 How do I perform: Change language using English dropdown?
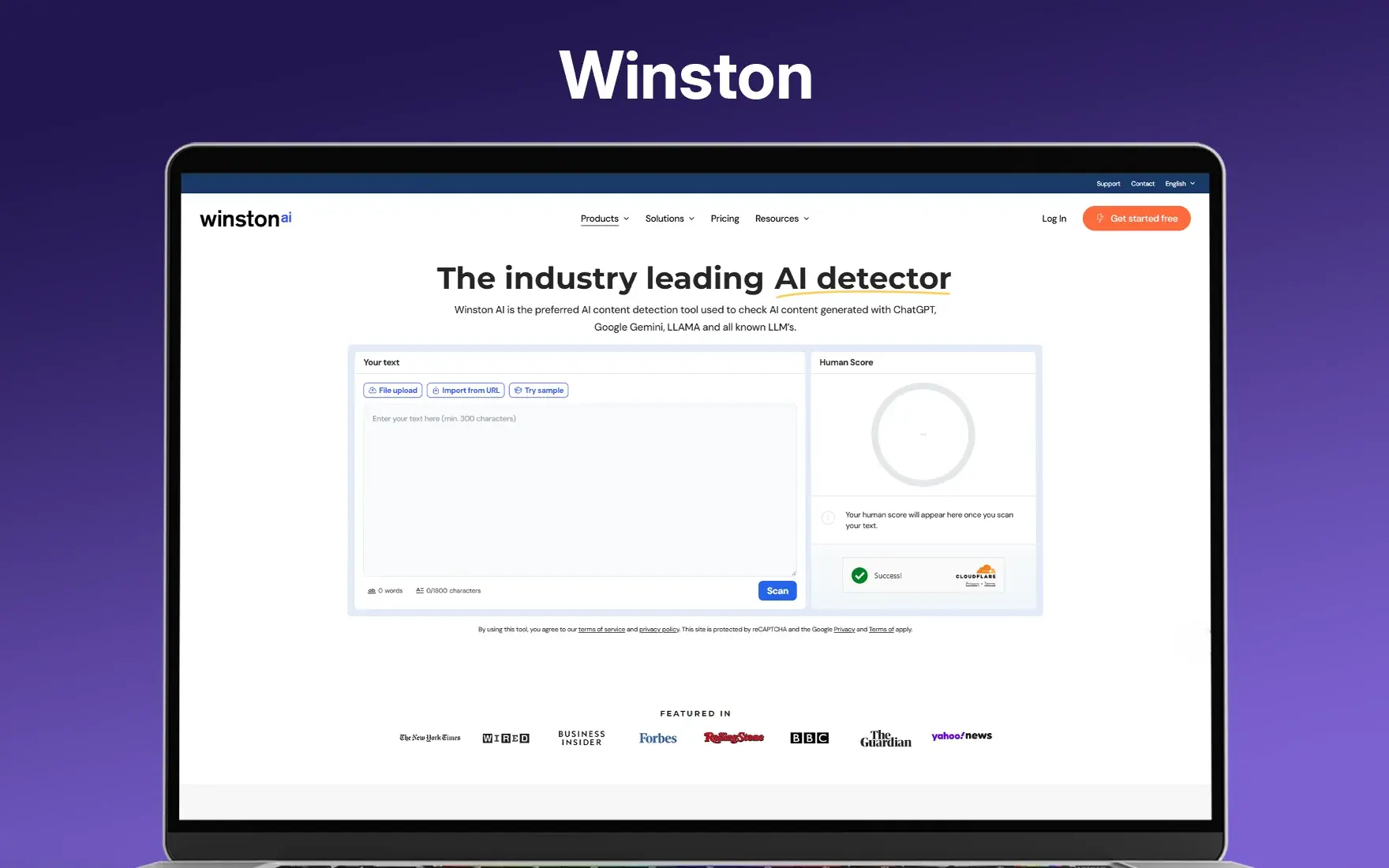1180,184
